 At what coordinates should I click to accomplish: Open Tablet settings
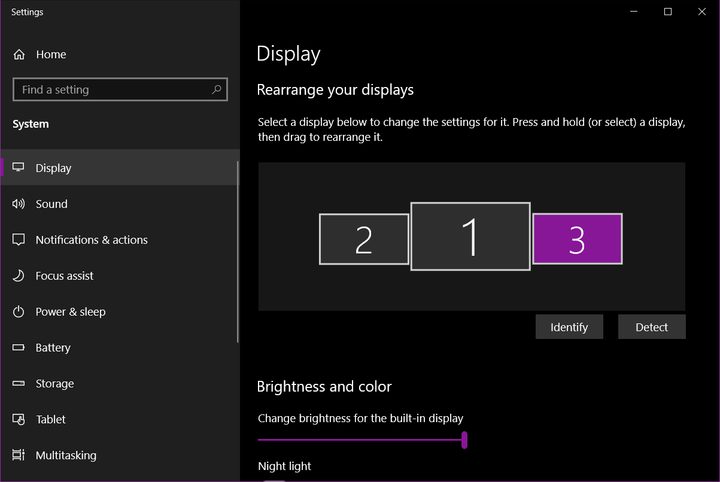pyautogui.click(x=119, y=419)
